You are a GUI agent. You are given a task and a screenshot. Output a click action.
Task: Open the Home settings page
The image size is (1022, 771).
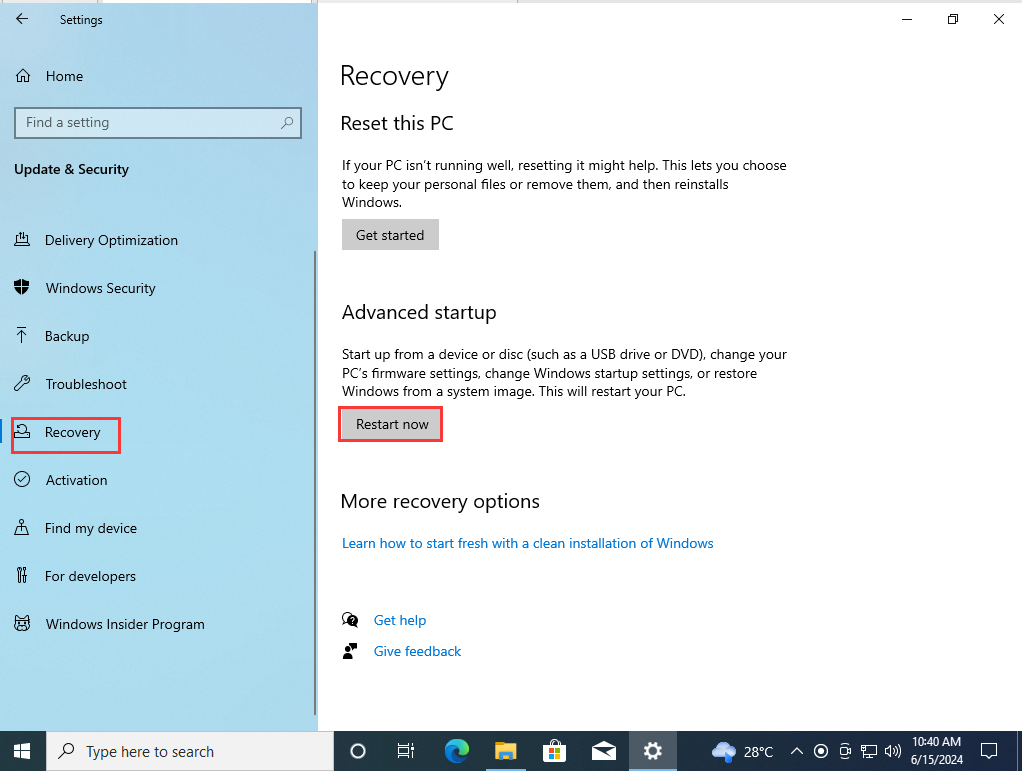coord(66,76)
